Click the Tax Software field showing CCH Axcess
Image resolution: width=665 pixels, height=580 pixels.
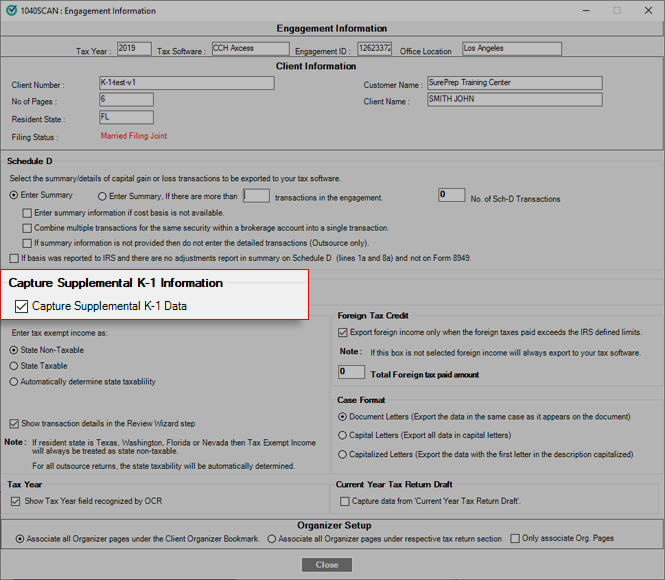(x=251, y=48)
